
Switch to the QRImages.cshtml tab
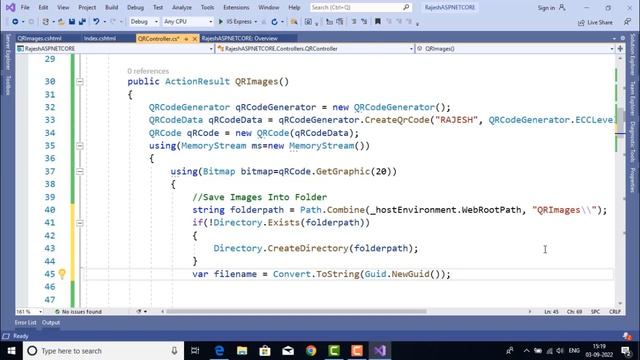(39, 38)
